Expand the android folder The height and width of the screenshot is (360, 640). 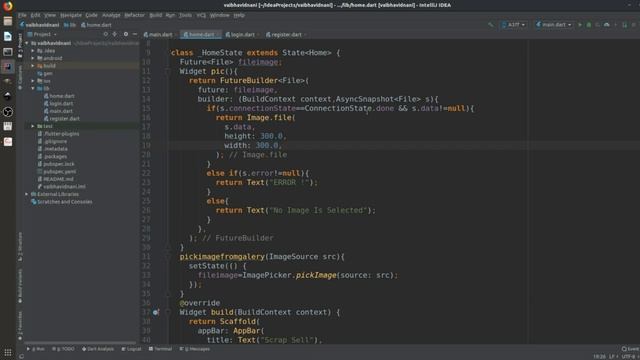click(33, 58)
